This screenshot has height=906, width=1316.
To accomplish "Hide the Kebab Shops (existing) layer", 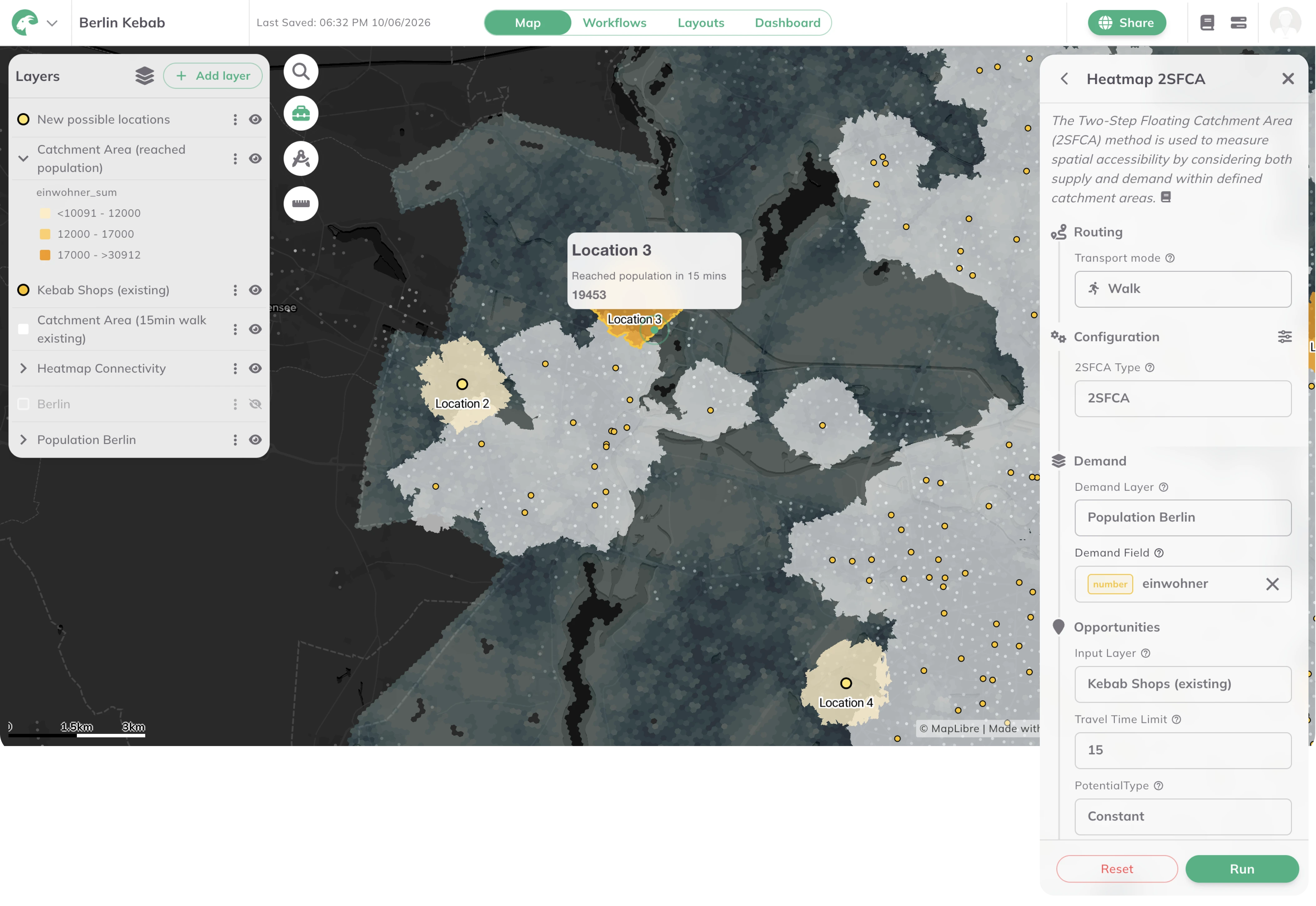I will point(256,291).
